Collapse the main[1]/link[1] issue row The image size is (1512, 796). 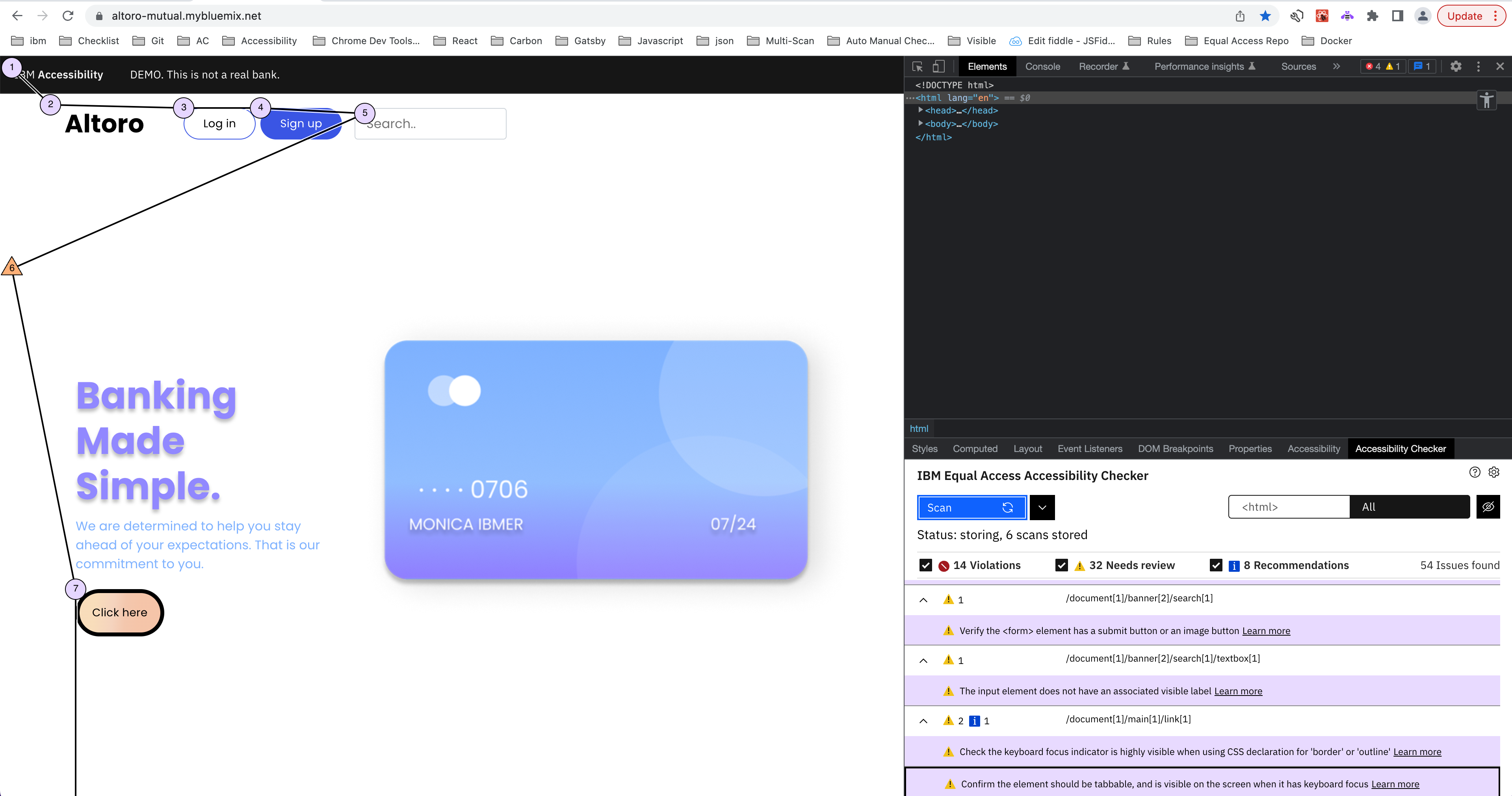(x=923, y=721)
